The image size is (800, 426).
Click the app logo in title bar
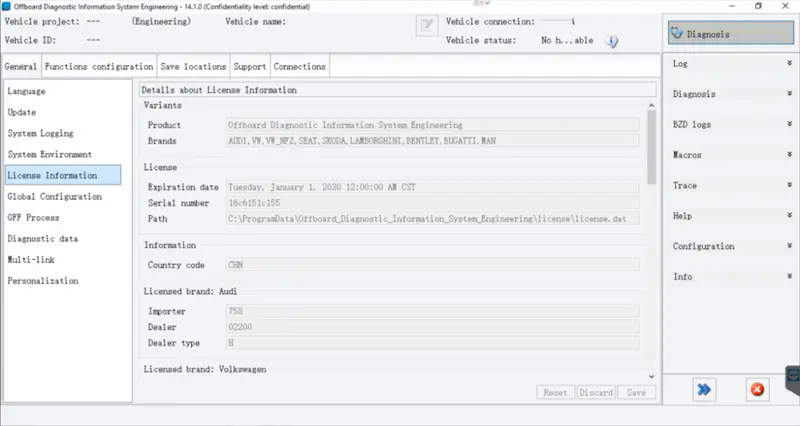tap(7, 7)
